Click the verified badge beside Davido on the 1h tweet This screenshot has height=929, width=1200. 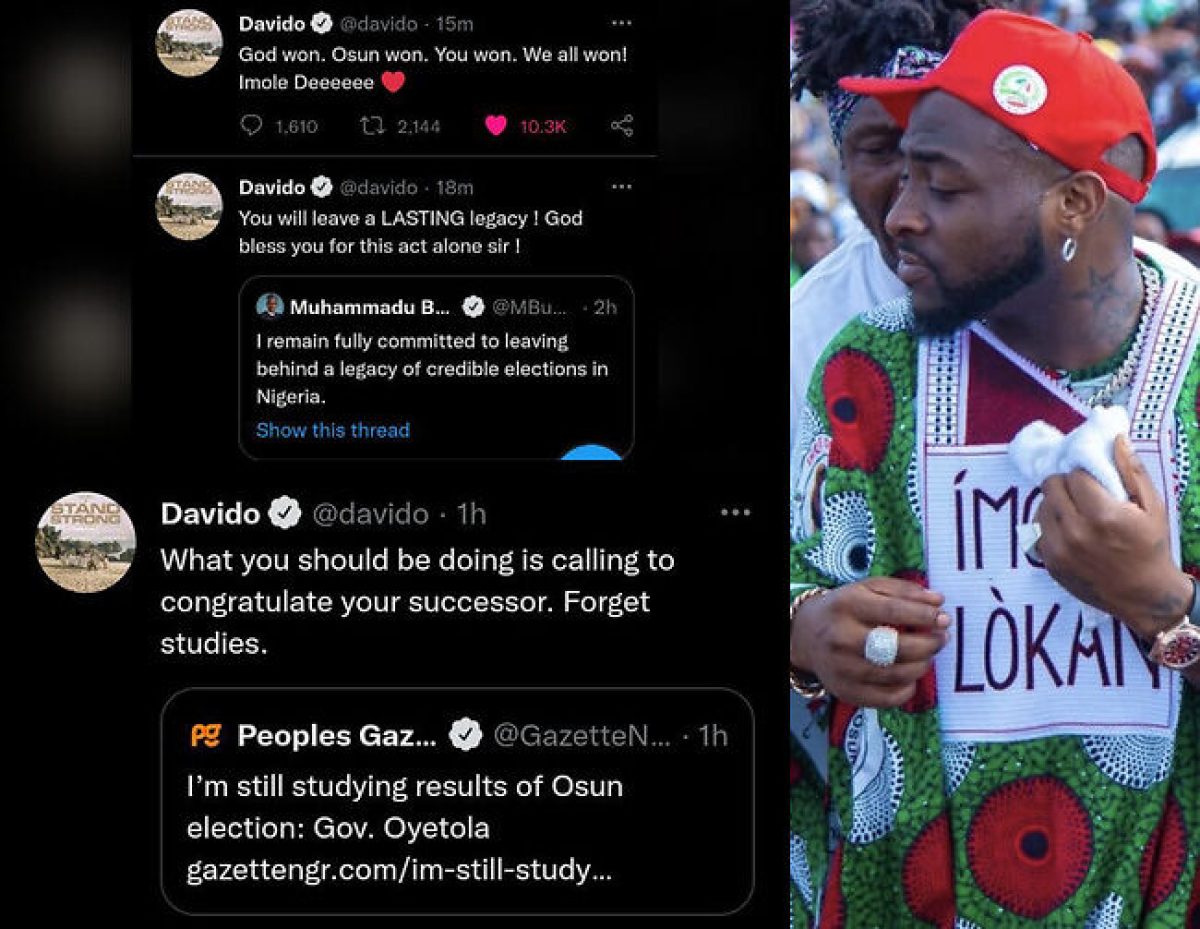[x=287, y=514]
